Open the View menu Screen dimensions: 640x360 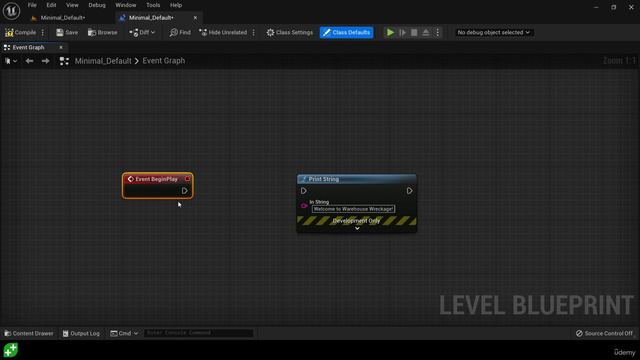(x=72, y=5)
